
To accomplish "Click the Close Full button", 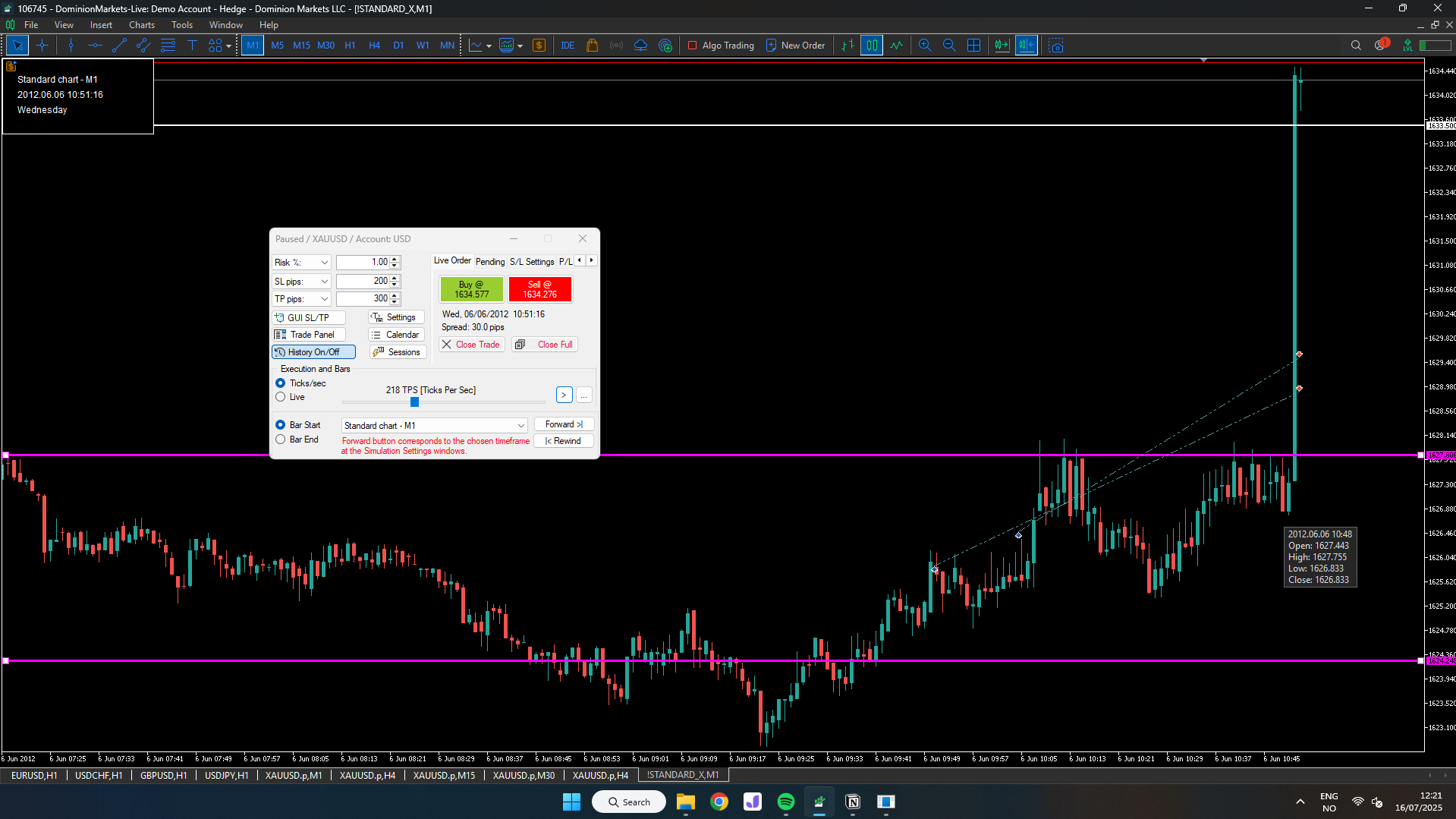I will point(545,345).
